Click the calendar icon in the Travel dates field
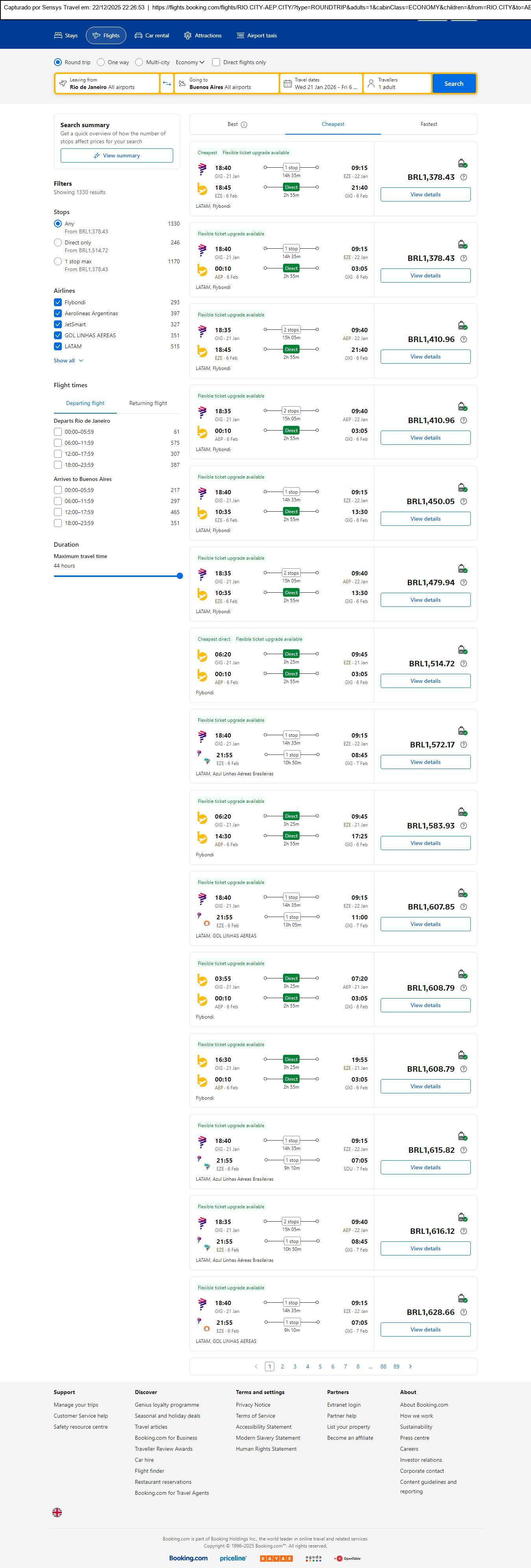Image resolution: width=531 pixels, height=1568 pixels. pyautogui.click(x=287, y=83)
